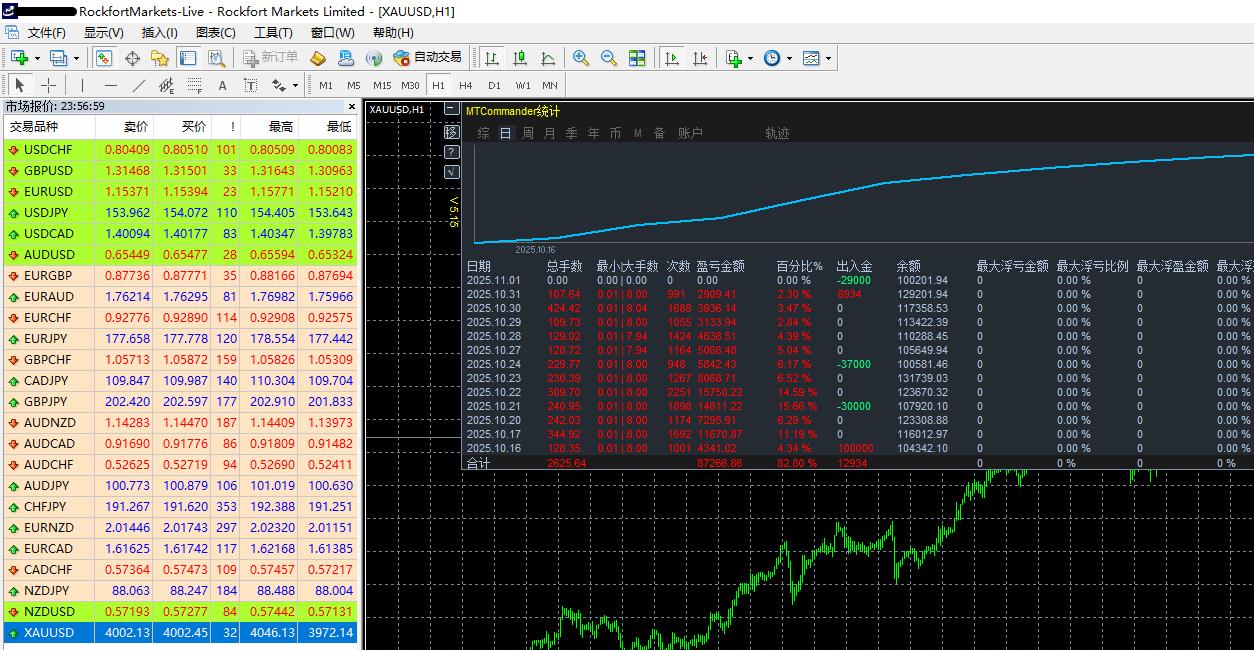The height and width of the screenshot is (650, 1254).
Task: Toggle the 自动交易 auto trading button
Action: click(x=427, y=58)
